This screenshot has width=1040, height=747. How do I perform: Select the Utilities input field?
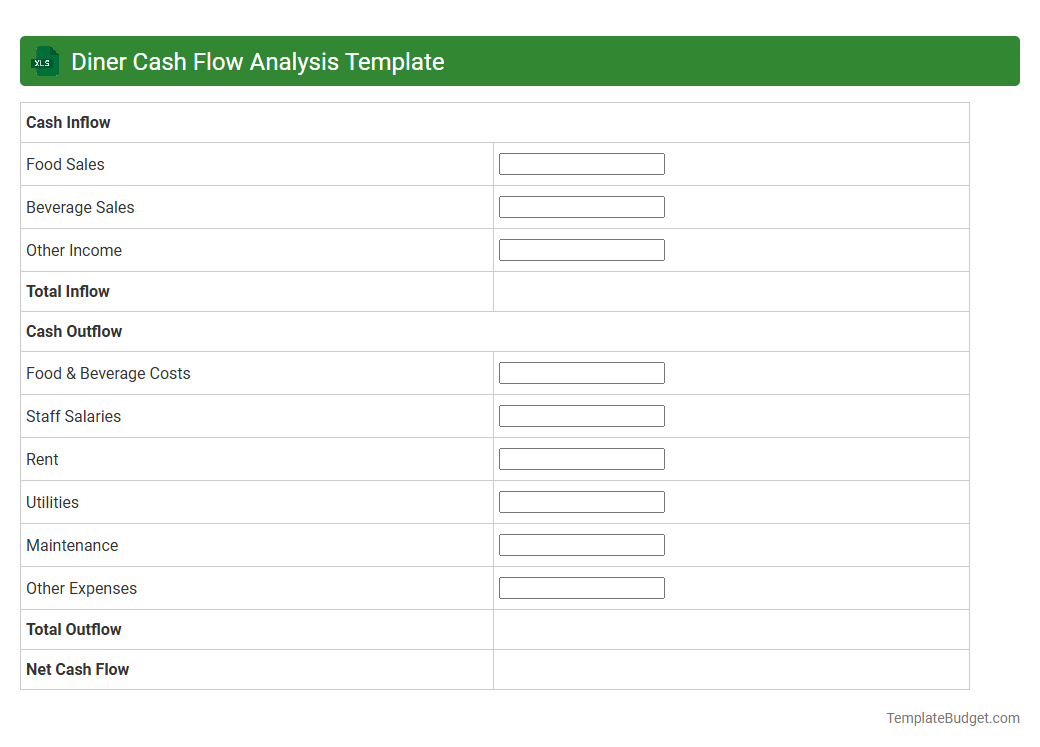pyautogui.click(x=581, y=501)
